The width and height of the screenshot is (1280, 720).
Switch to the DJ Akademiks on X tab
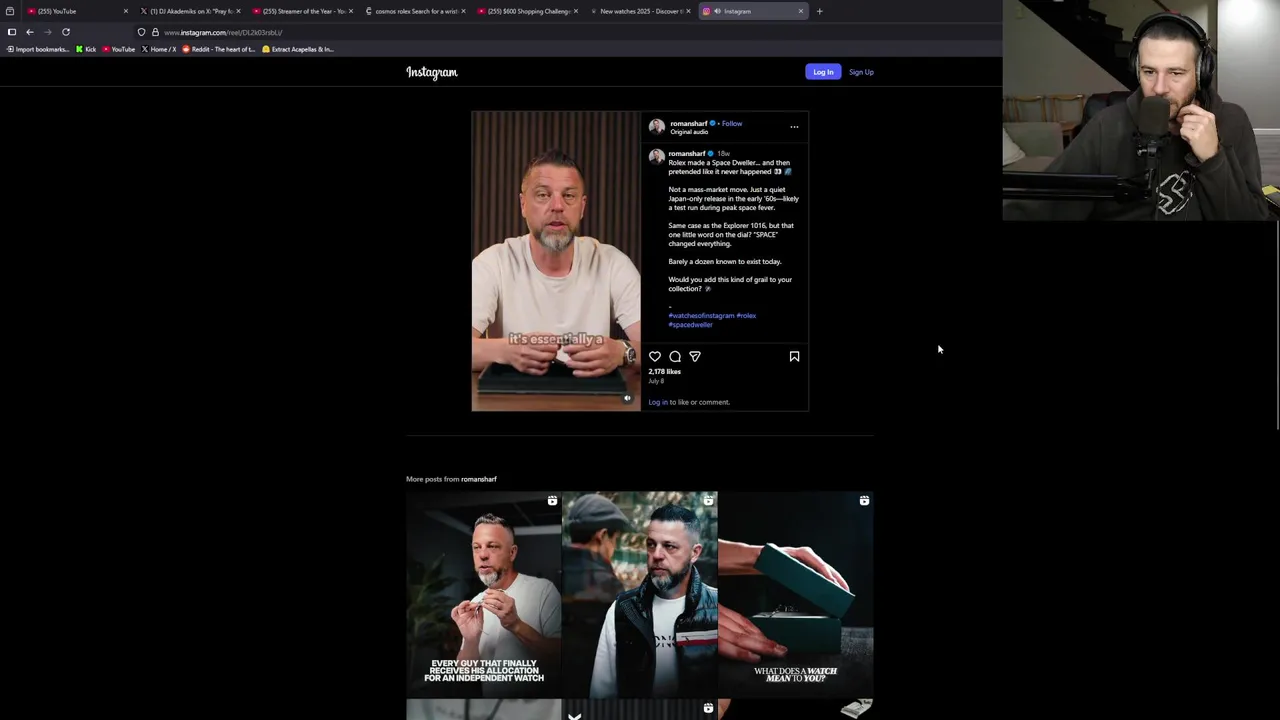[189, 11]
